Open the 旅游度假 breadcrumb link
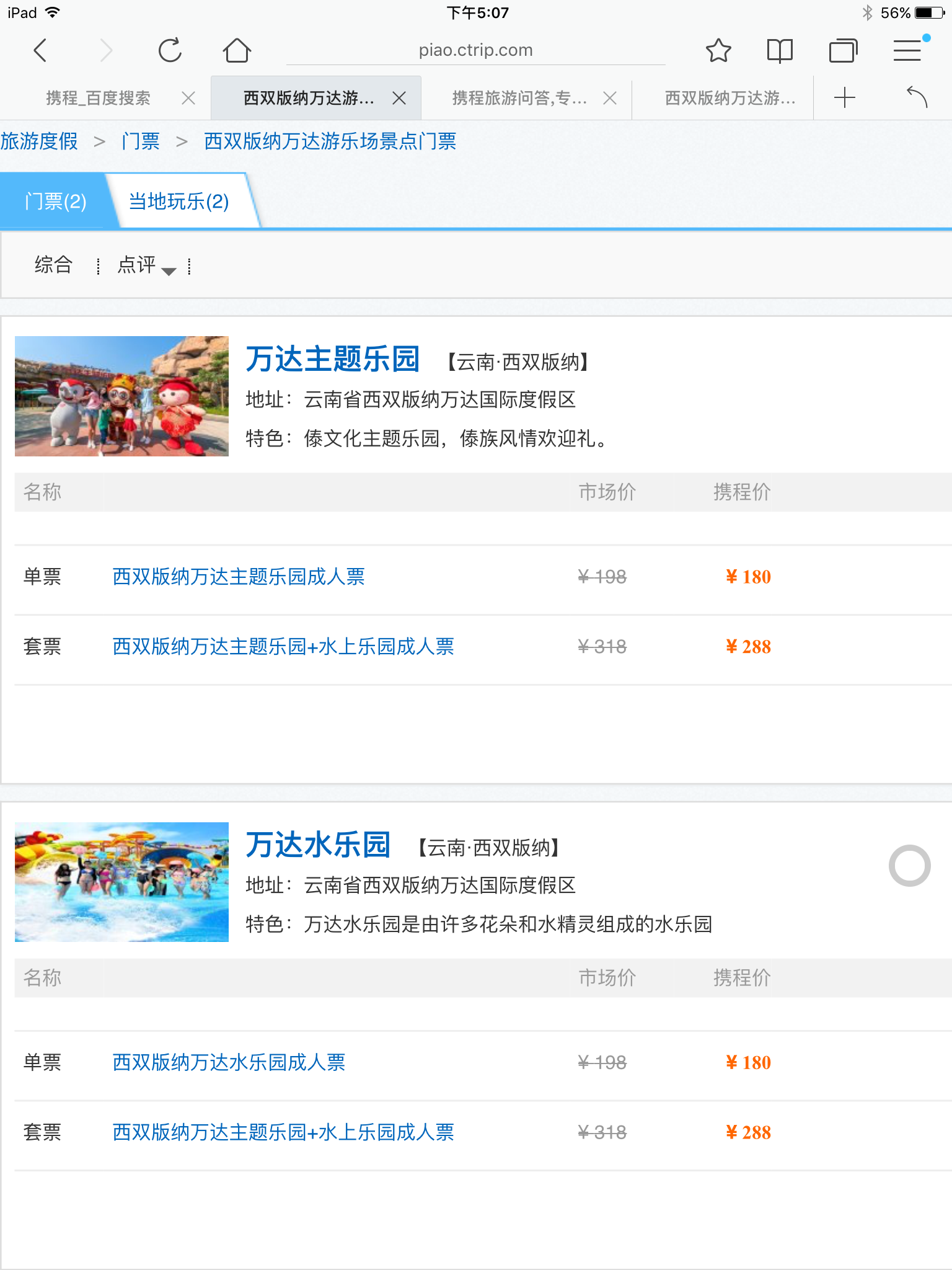This screenshot has height=1270, width=952. coord(39,141)
